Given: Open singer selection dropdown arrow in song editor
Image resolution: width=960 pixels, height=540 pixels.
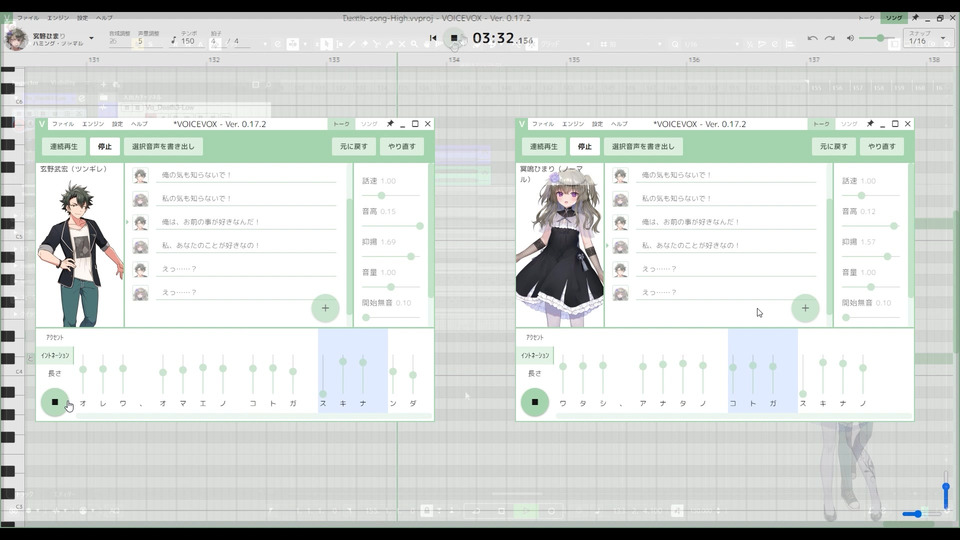Looking at the screenshot, I should (91, 38).
